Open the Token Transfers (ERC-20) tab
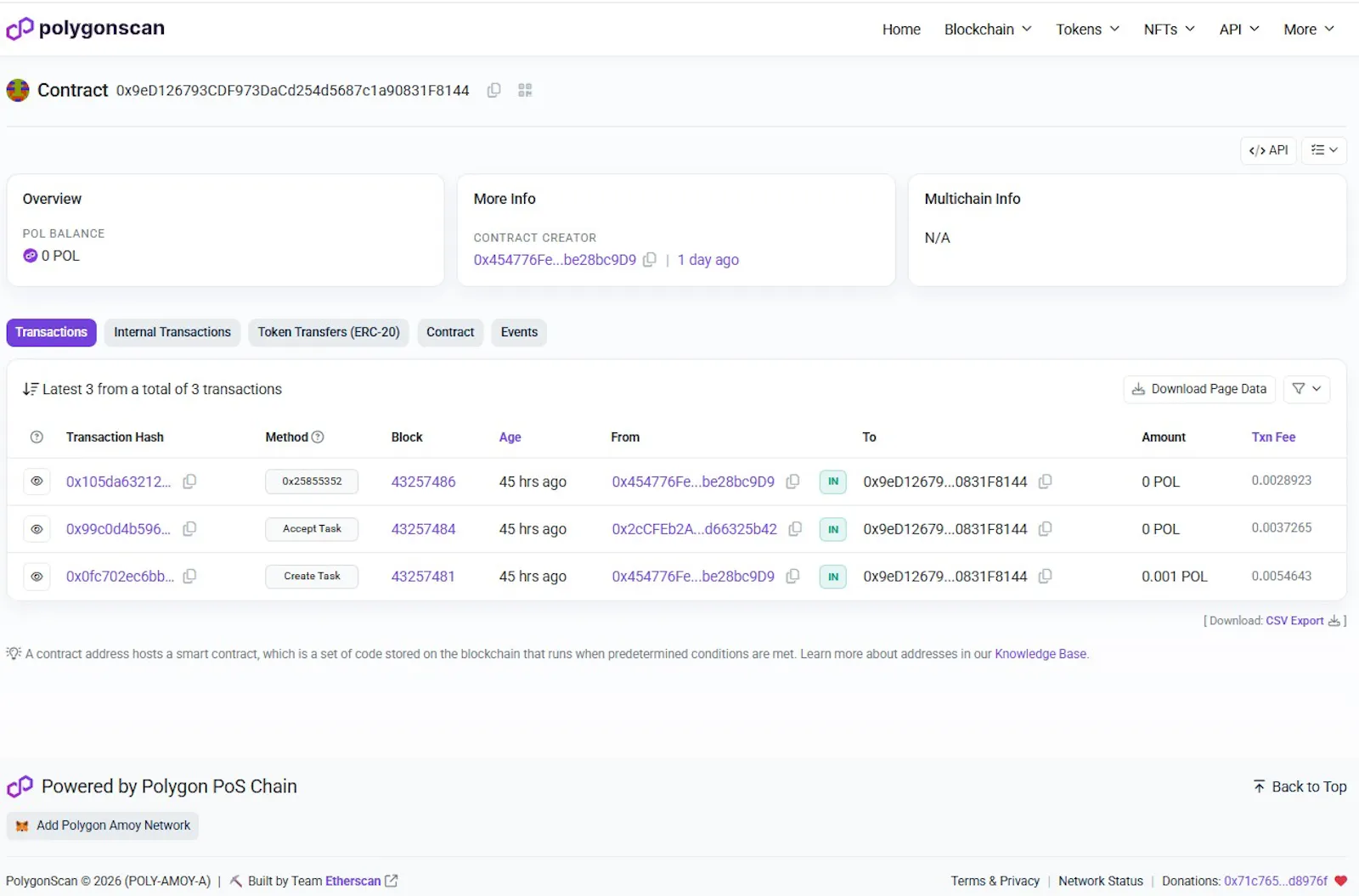Screen dimensions: 1359x896 pyautogui.click(x=329, y=332)
